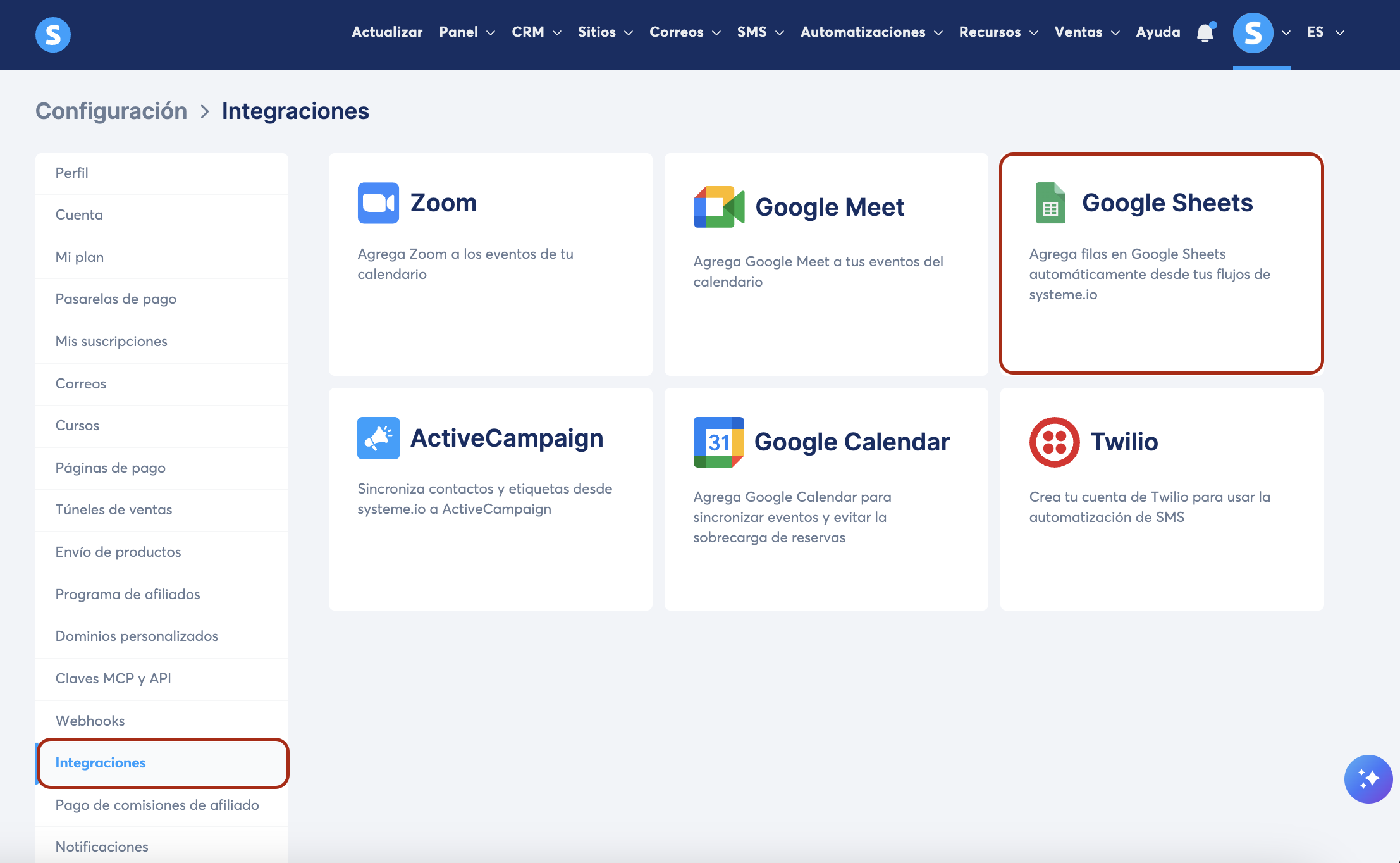The image size is (1400, 863).
Task: Open Mis suscripciones in sidebar
Action: coord(162,342)
